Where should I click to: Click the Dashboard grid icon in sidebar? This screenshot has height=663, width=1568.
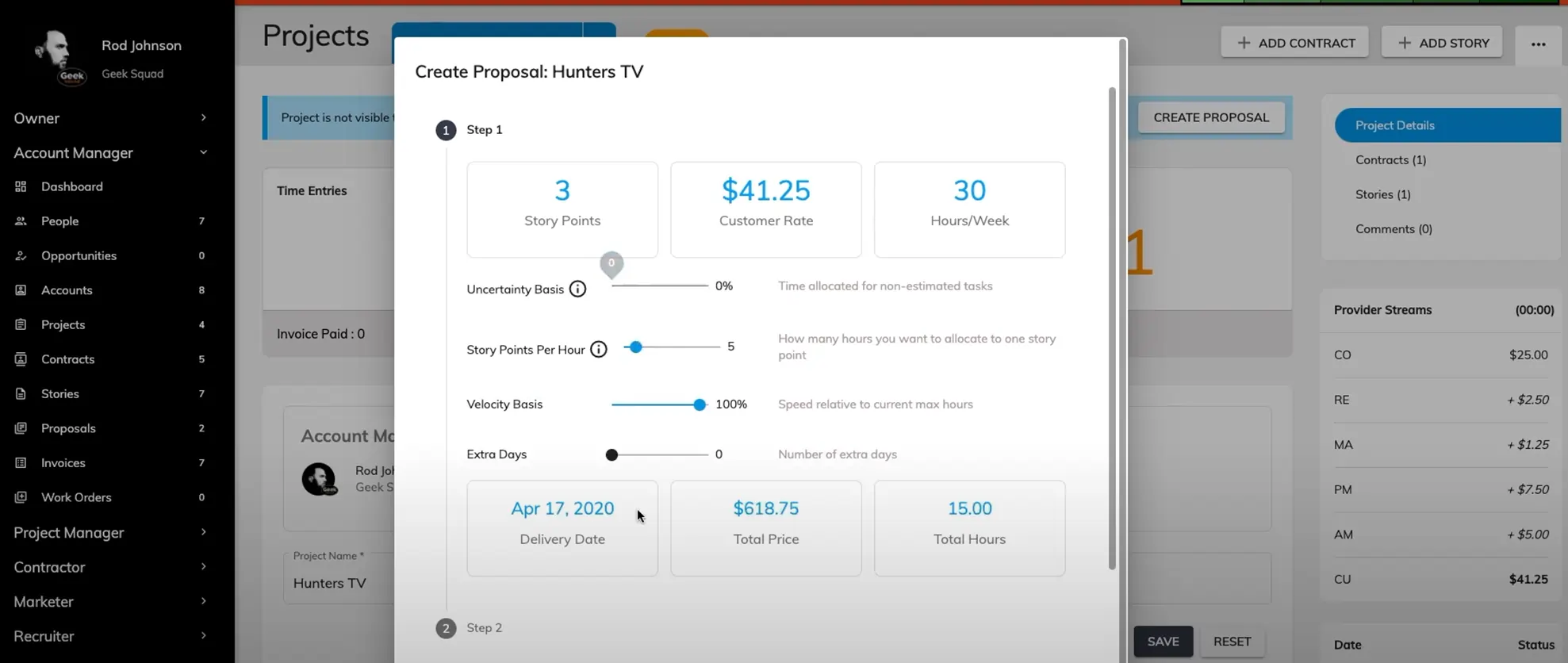coord(21,186)
